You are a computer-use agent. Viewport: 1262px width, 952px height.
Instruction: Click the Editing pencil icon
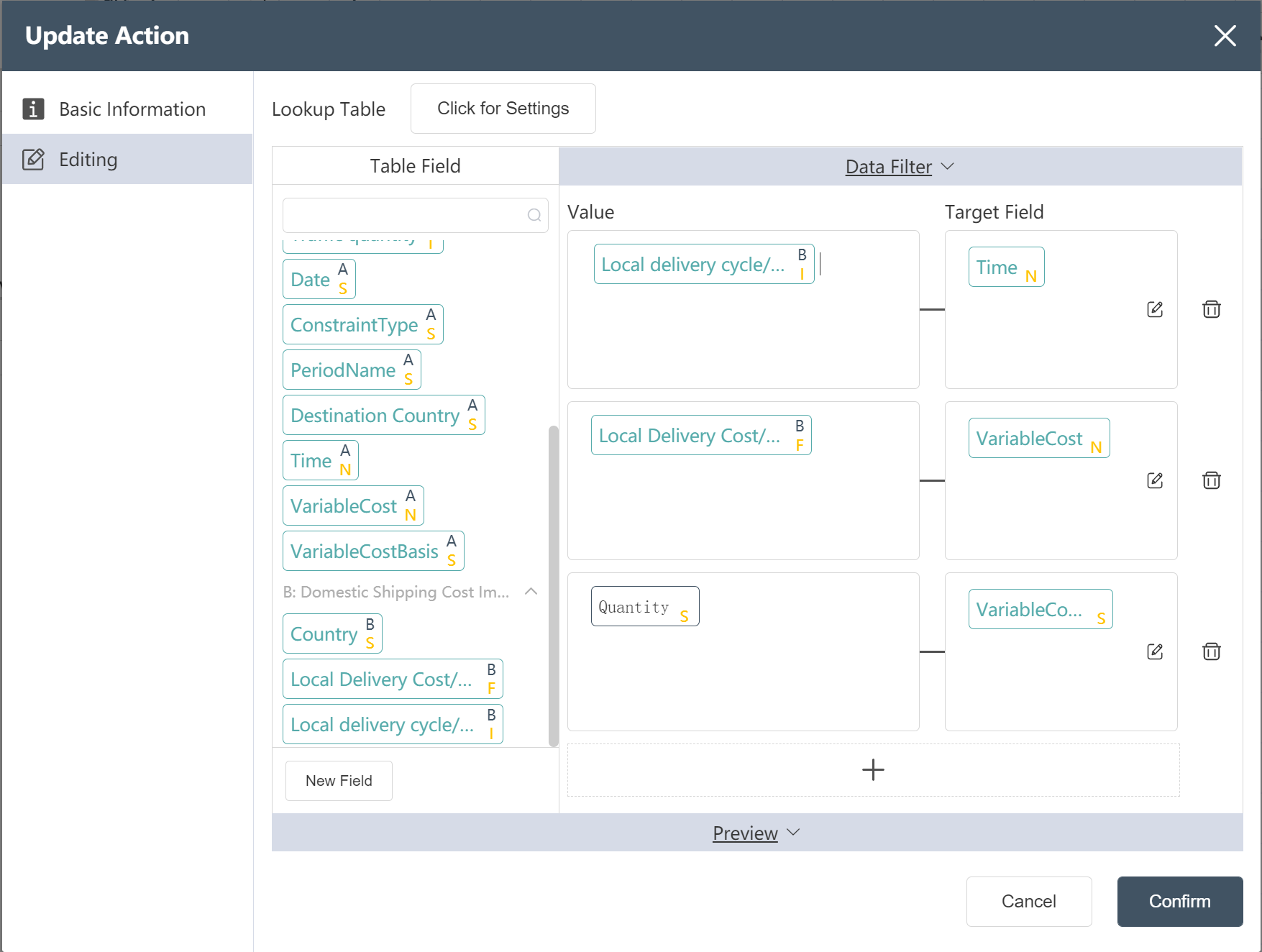point(33,160)
